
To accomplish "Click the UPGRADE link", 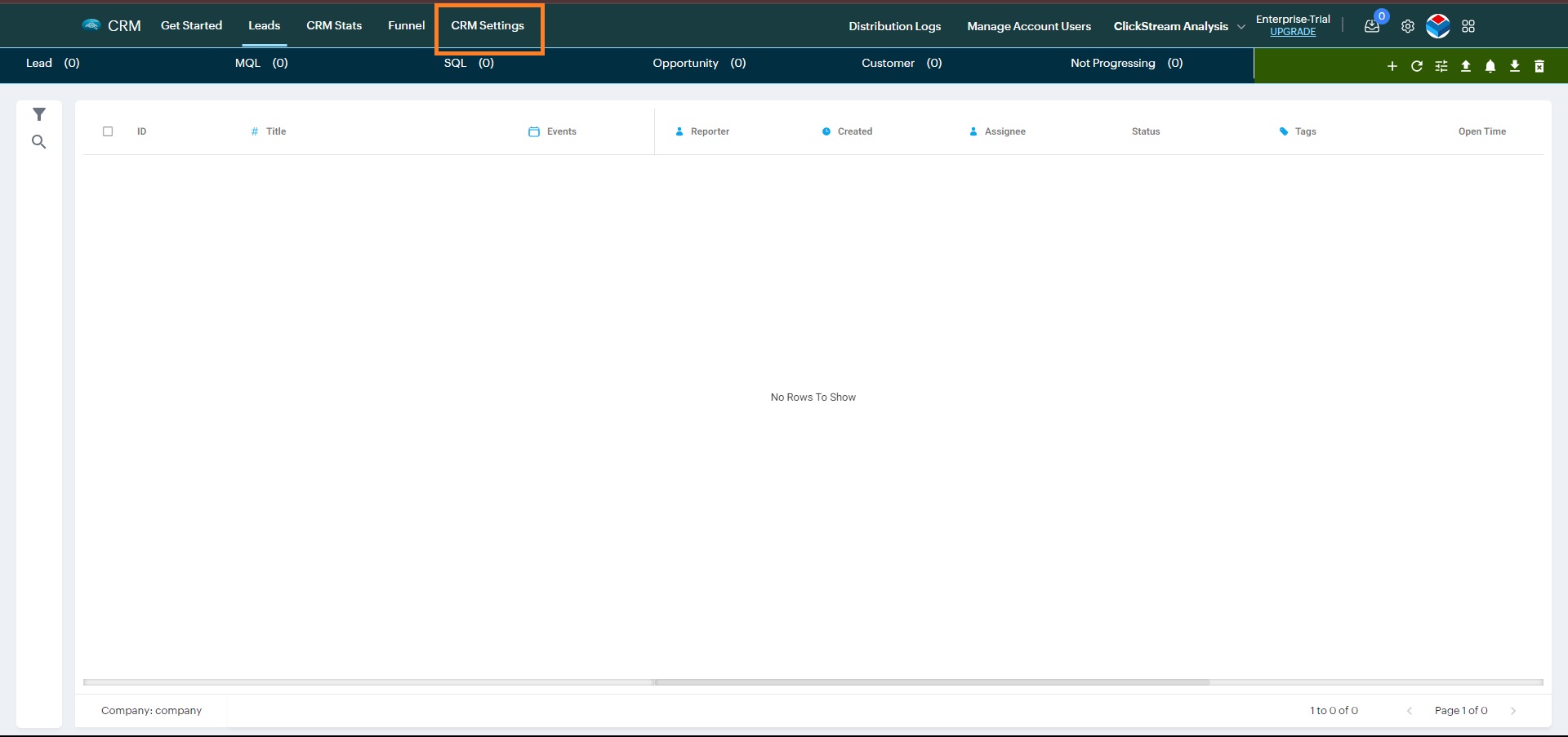I will pyautogui.click(x=1293, y=32).
